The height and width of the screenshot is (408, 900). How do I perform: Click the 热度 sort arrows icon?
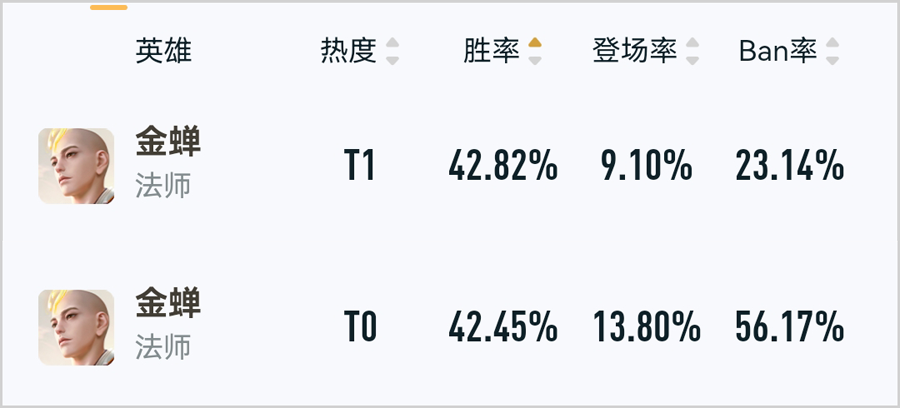[393, 51]
